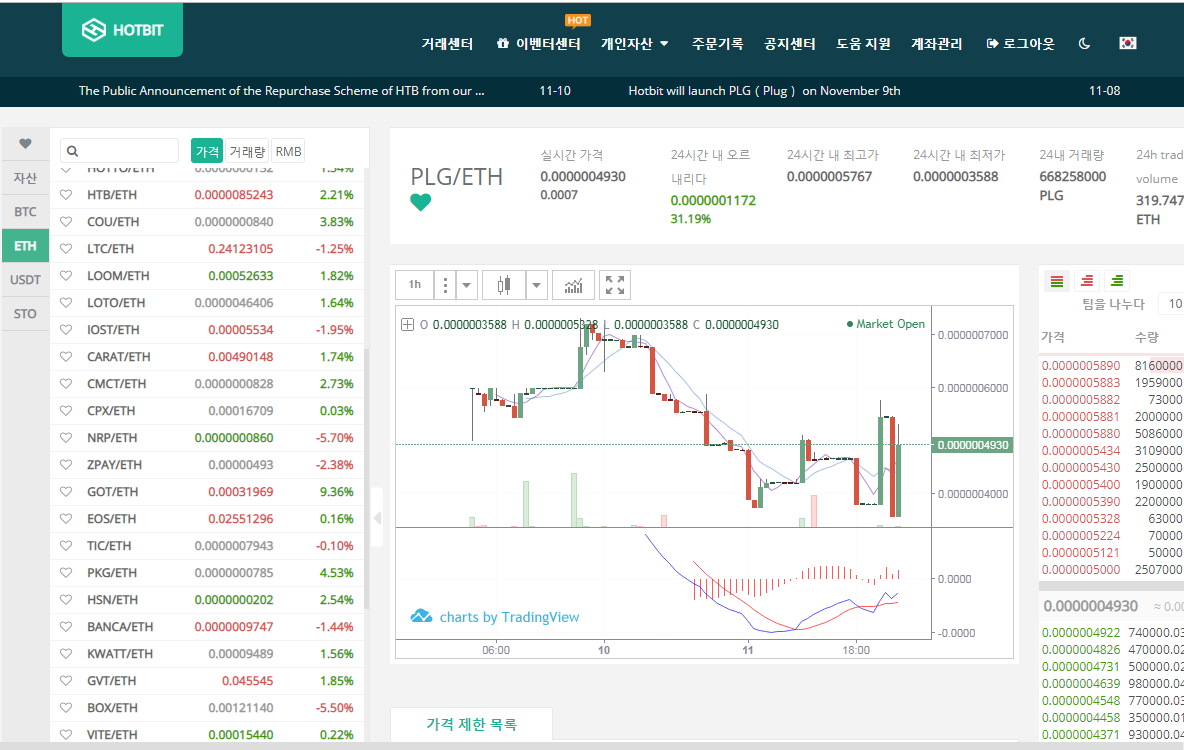Show buy orders only view icon

1117,281
